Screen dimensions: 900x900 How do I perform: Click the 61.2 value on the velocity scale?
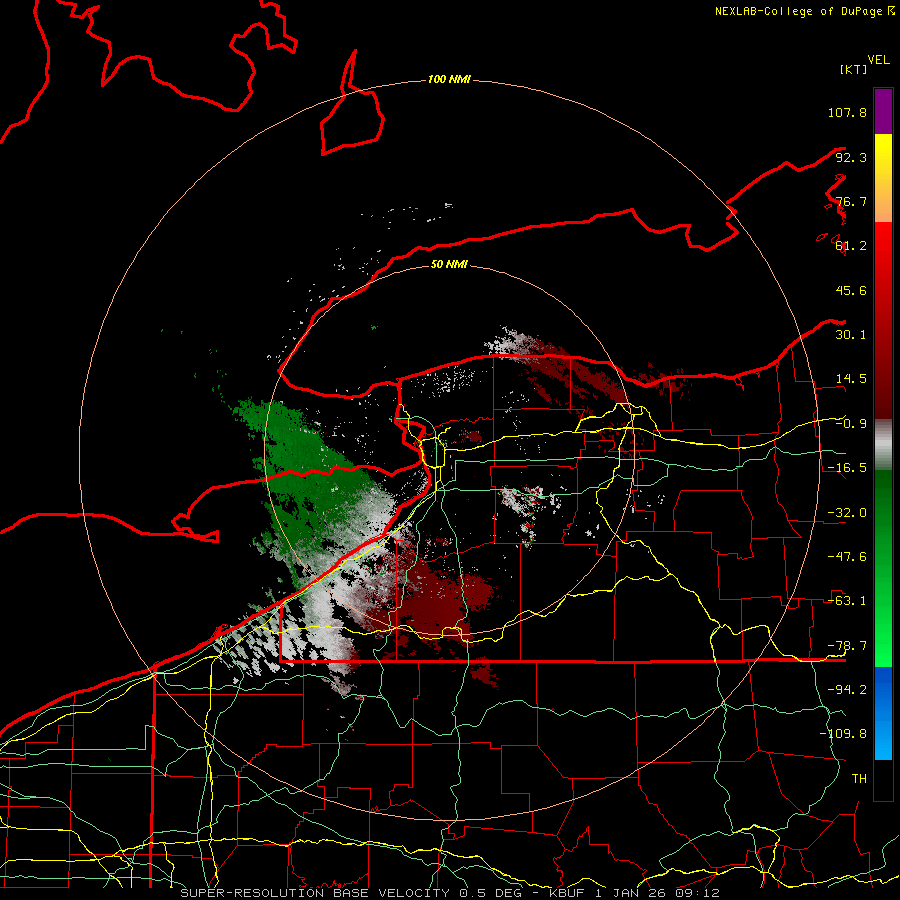pos(851,246)
